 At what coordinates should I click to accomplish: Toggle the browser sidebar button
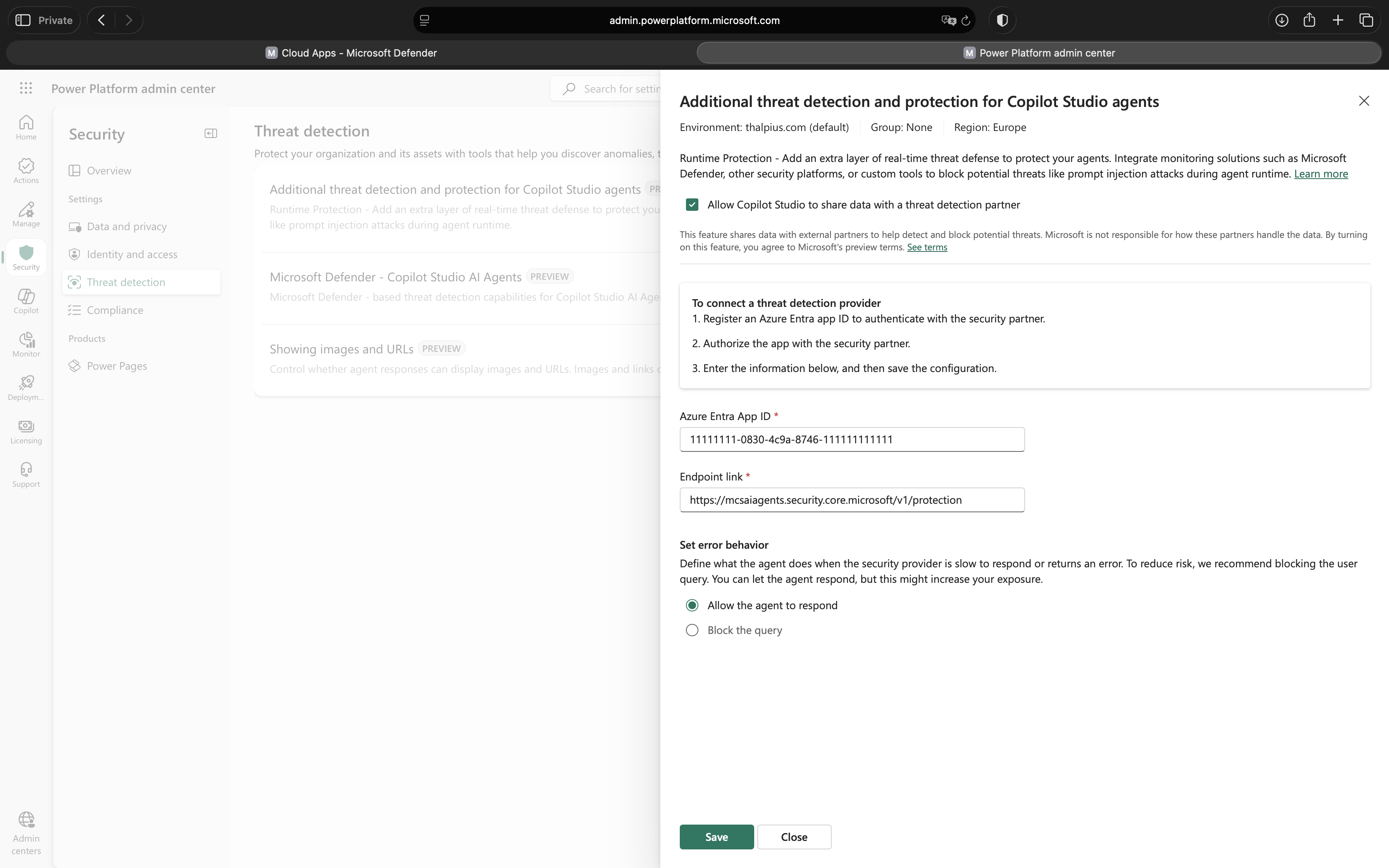point(23,20)
